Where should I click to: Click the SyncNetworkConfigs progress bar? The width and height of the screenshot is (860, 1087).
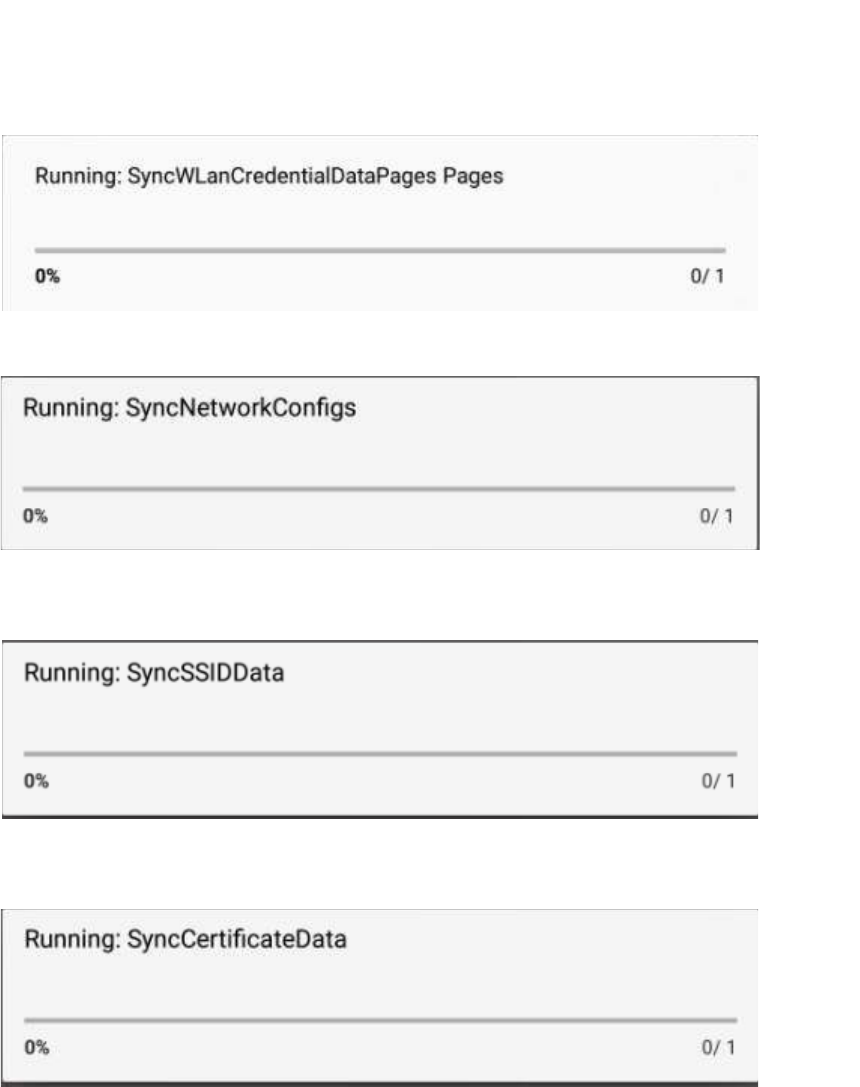pos(378,489)
